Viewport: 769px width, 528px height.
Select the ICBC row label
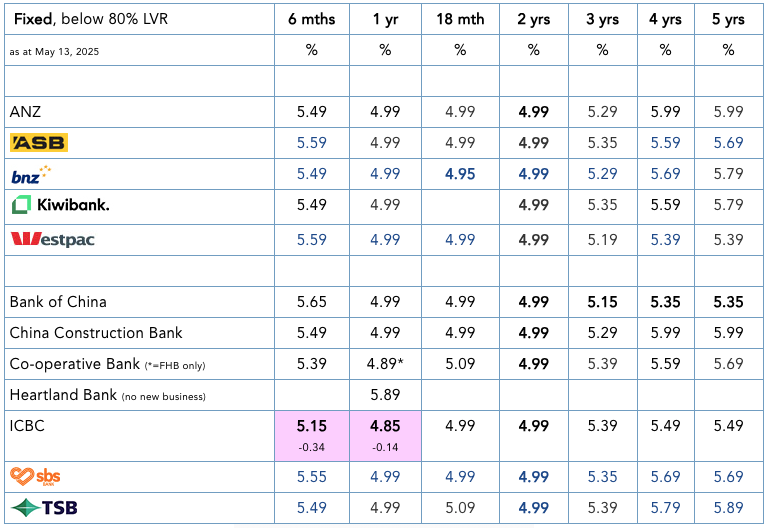[27, 426]
